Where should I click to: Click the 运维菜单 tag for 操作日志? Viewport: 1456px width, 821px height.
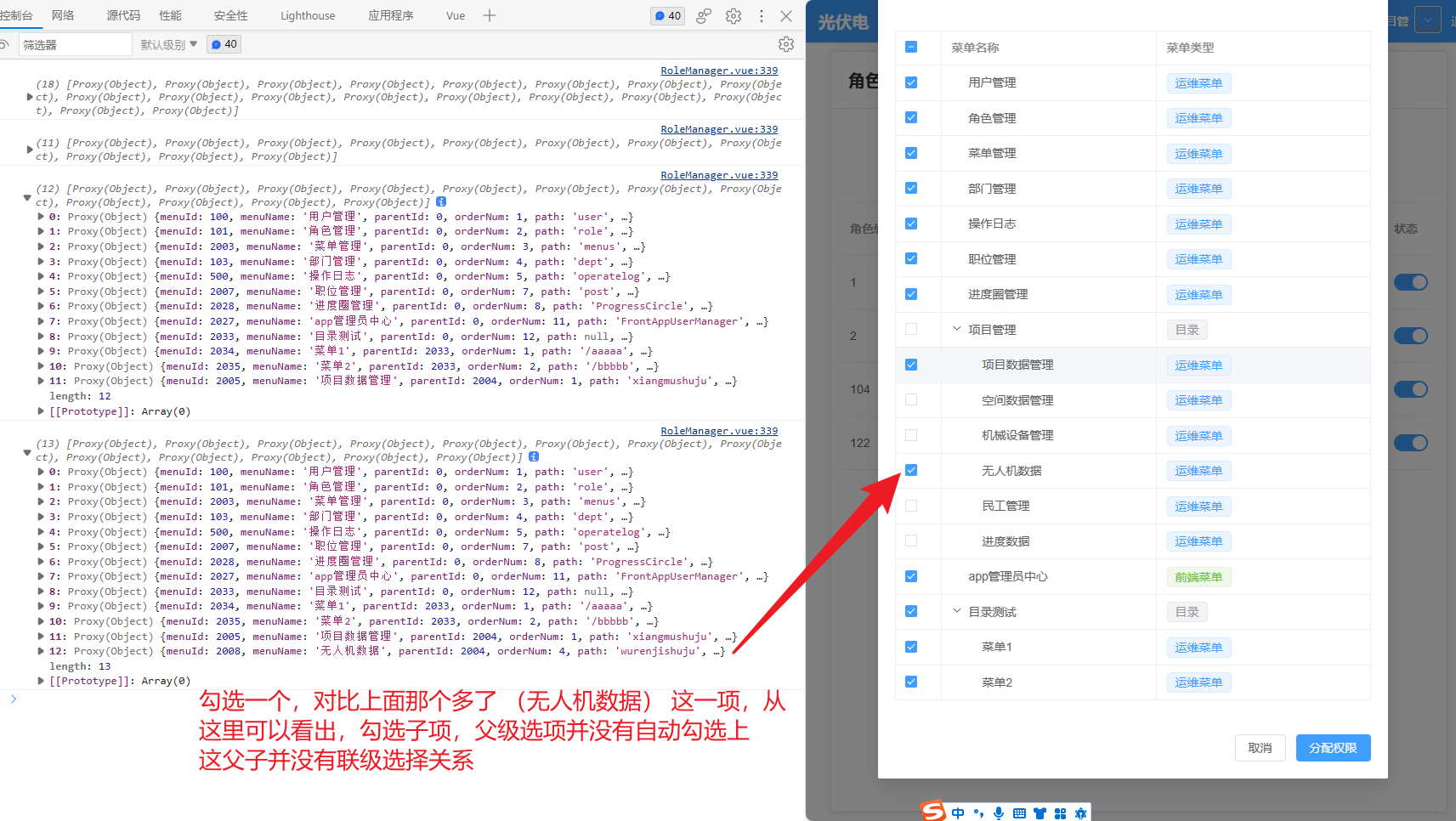click(x=1198, y=224)
